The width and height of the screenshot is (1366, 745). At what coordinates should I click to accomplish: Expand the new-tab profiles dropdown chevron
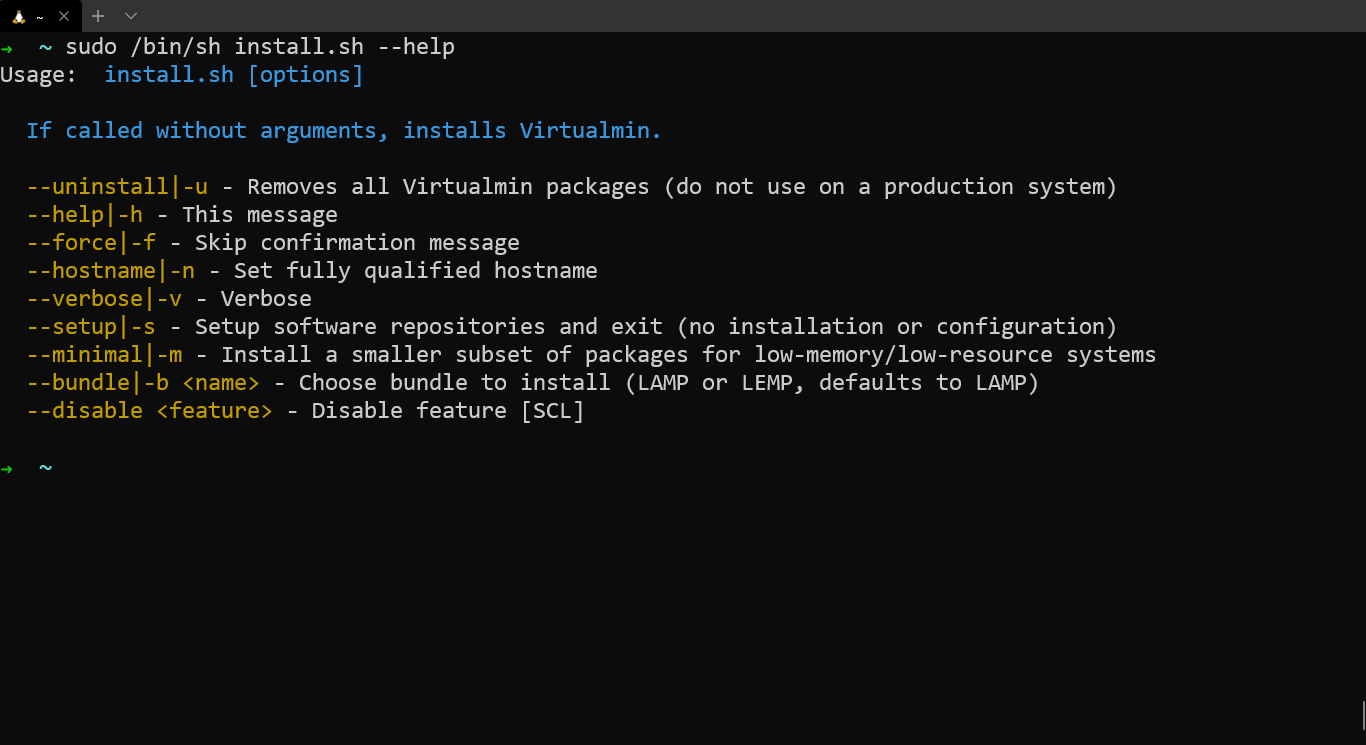click(x=131, y=16)
